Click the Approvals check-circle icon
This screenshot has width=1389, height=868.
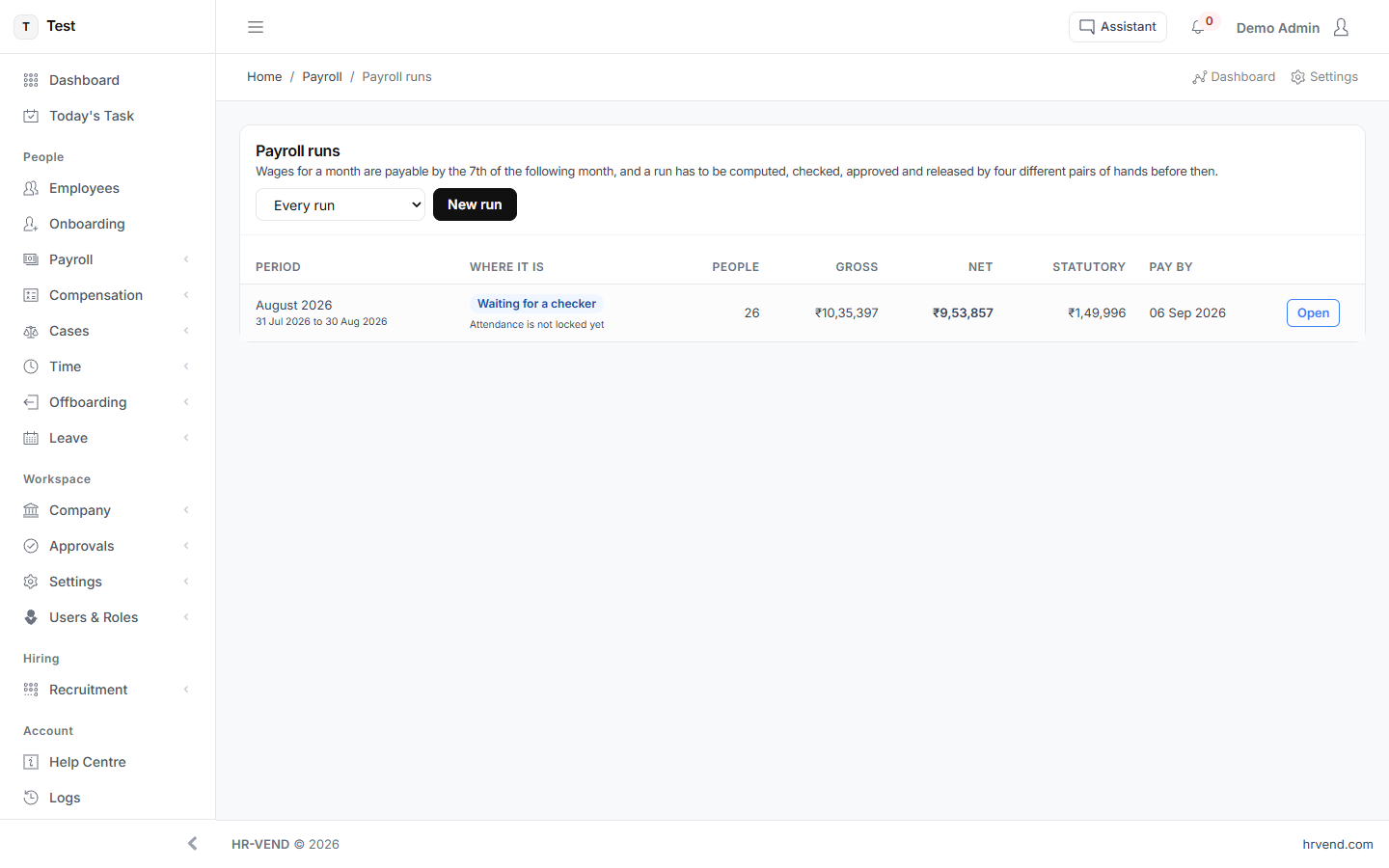31,546
